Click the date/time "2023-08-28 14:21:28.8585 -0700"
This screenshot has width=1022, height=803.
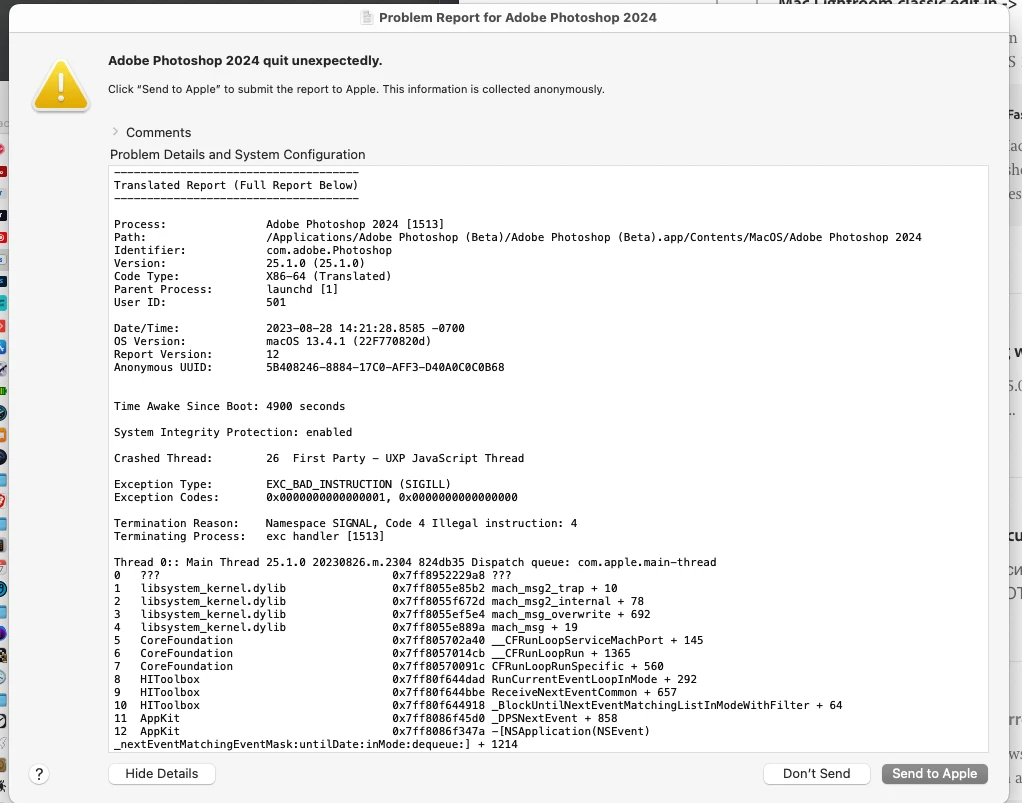coord(365,328)
